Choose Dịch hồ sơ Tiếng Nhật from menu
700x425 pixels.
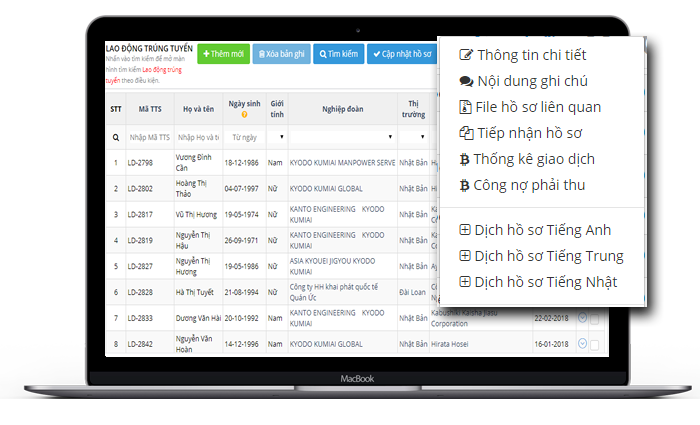tap(538, 282)
